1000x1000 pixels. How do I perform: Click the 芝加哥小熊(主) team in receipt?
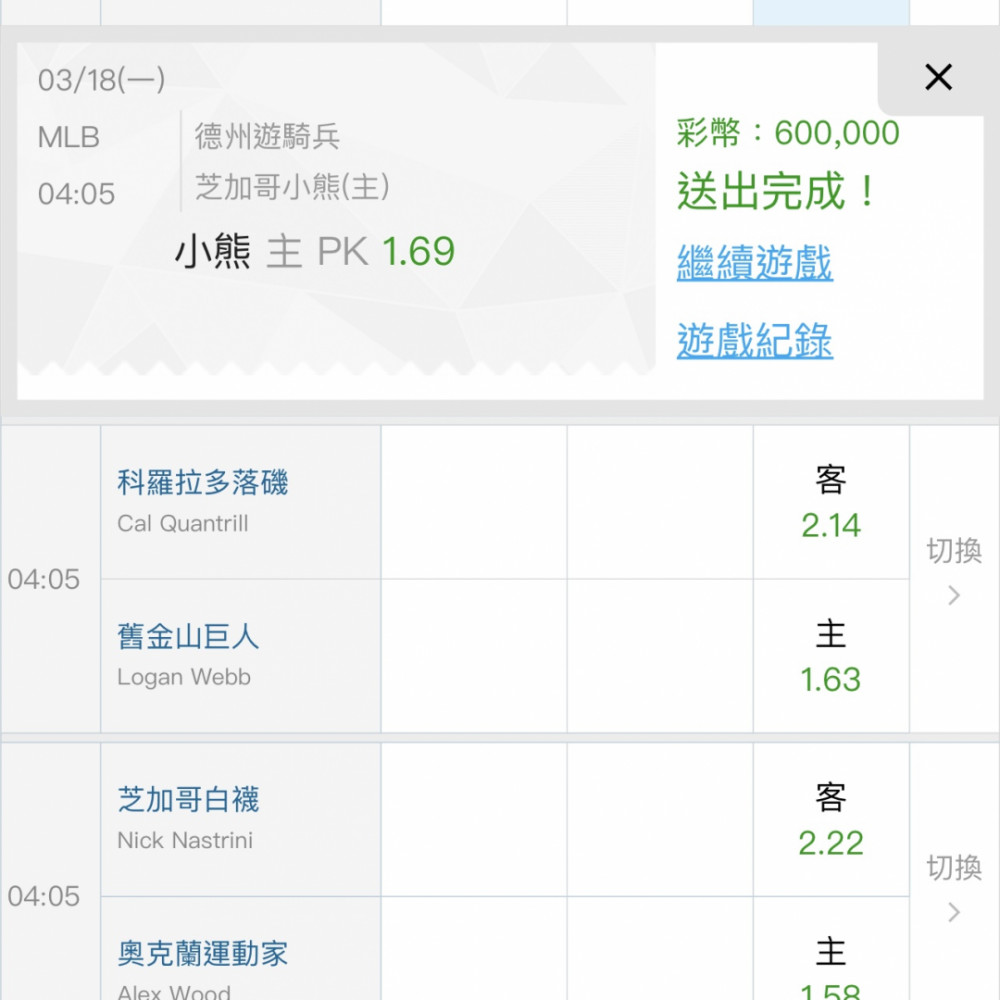coord(292,187)
